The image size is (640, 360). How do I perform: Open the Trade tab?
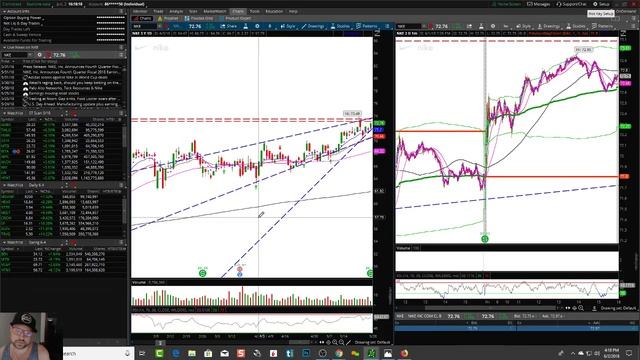click(158, 11)
